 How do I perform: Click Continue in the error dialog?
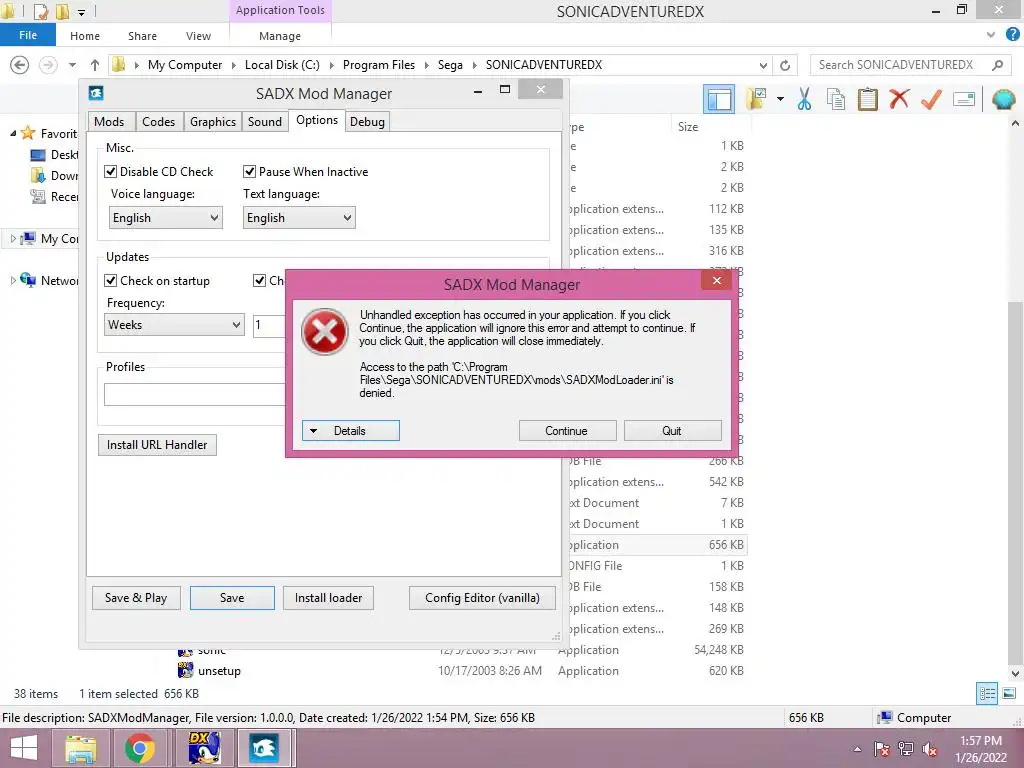[567, 430]
